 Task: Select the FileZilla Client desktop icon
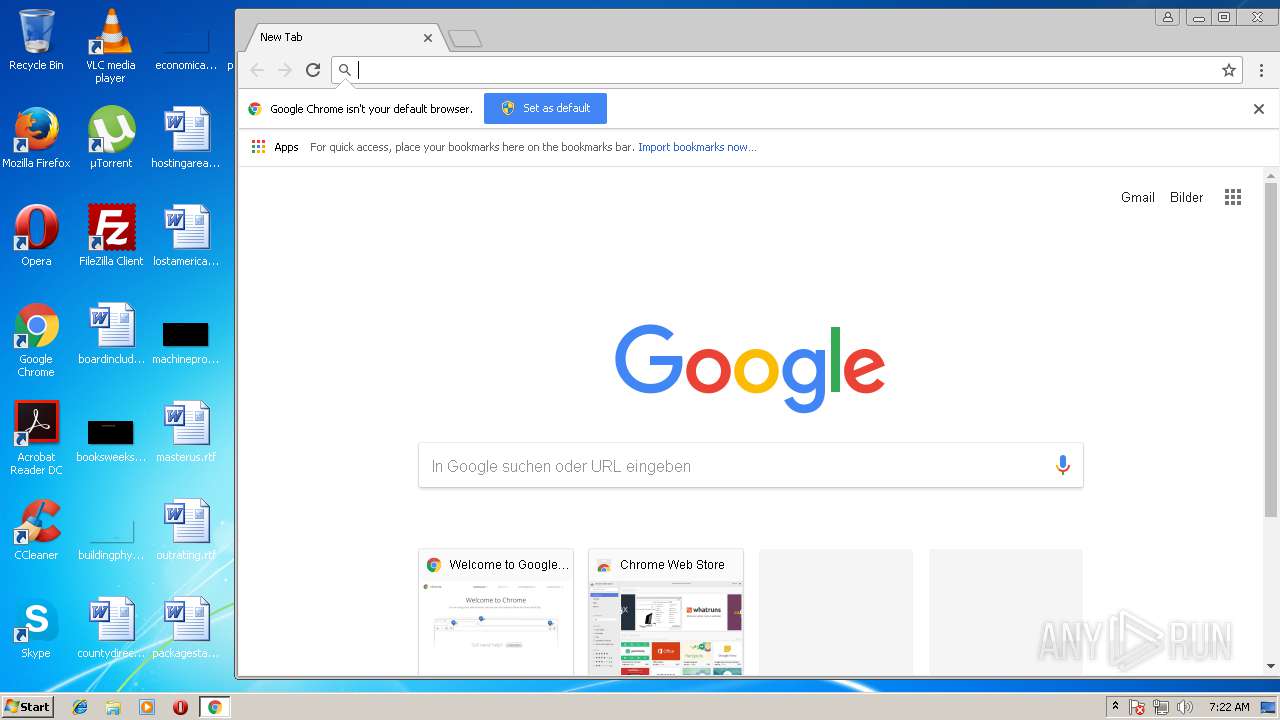111,236
